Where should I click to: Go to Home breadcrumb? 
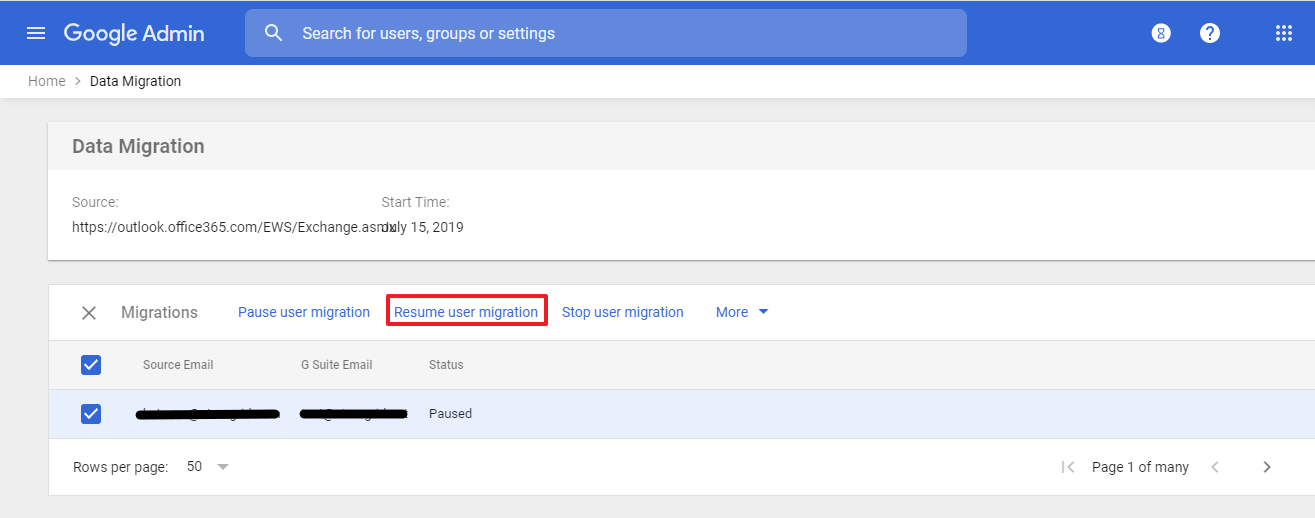[47, 81]
